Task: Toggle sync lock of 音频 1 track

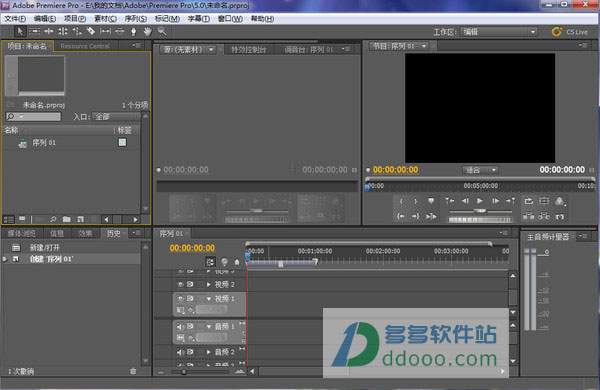Action: pos(190,326)
